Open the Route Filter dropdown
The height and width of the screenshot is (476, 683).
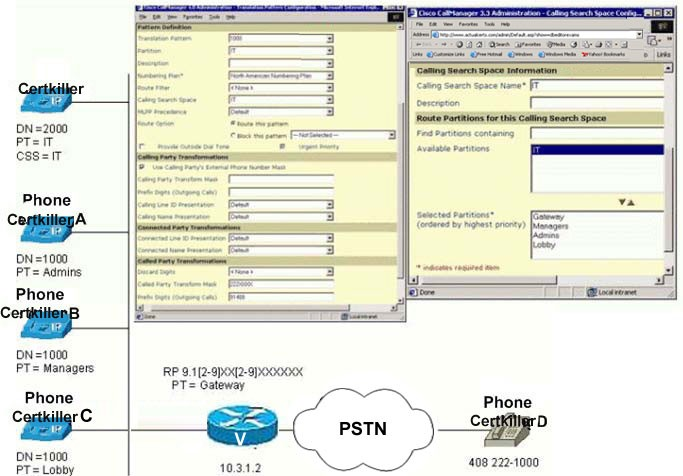(x=330, y=88)
